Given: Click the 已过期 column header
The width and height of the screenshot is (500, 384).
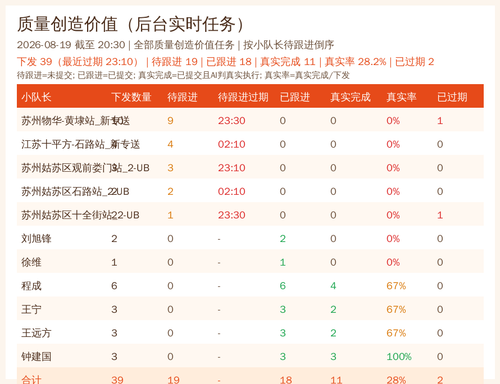Looking at the screenshot, I should coord(452,97).
